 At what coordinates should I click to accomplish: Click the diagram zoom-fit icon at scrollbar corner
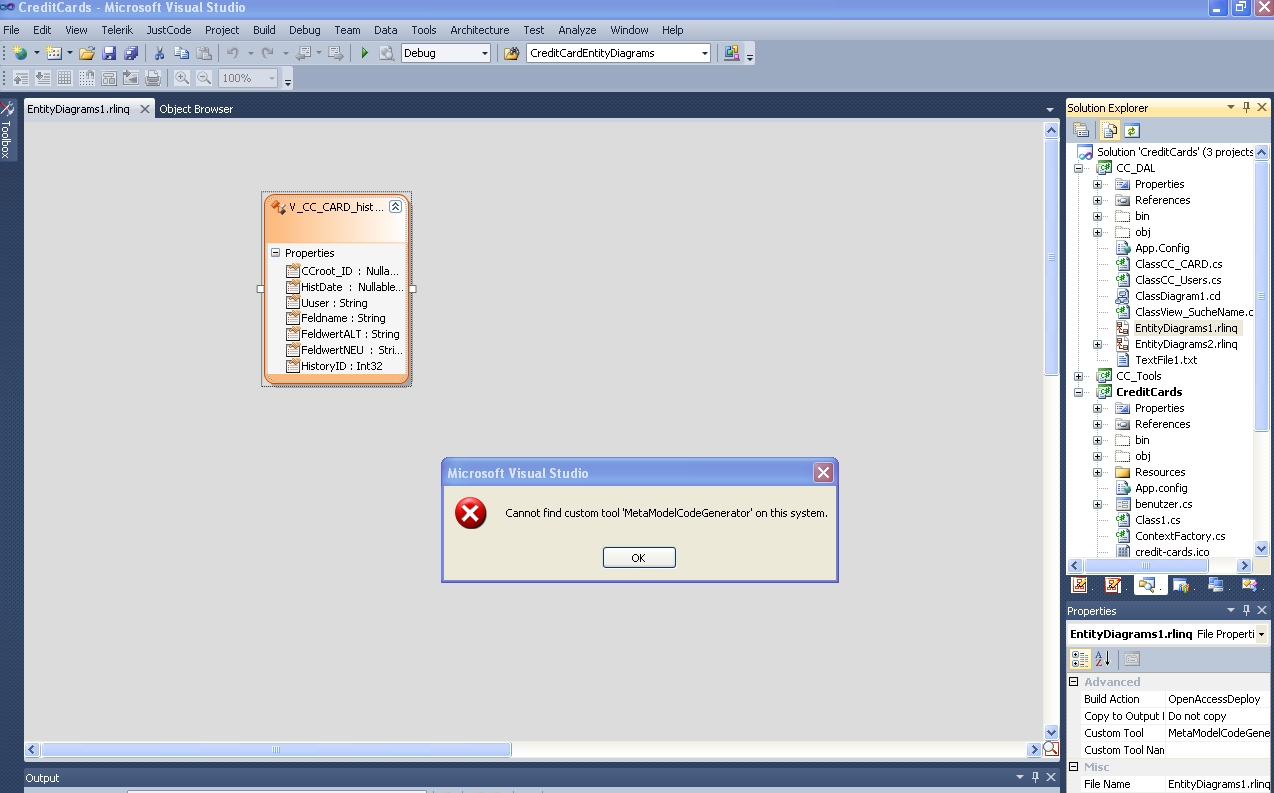click(x=1051, y=749)
